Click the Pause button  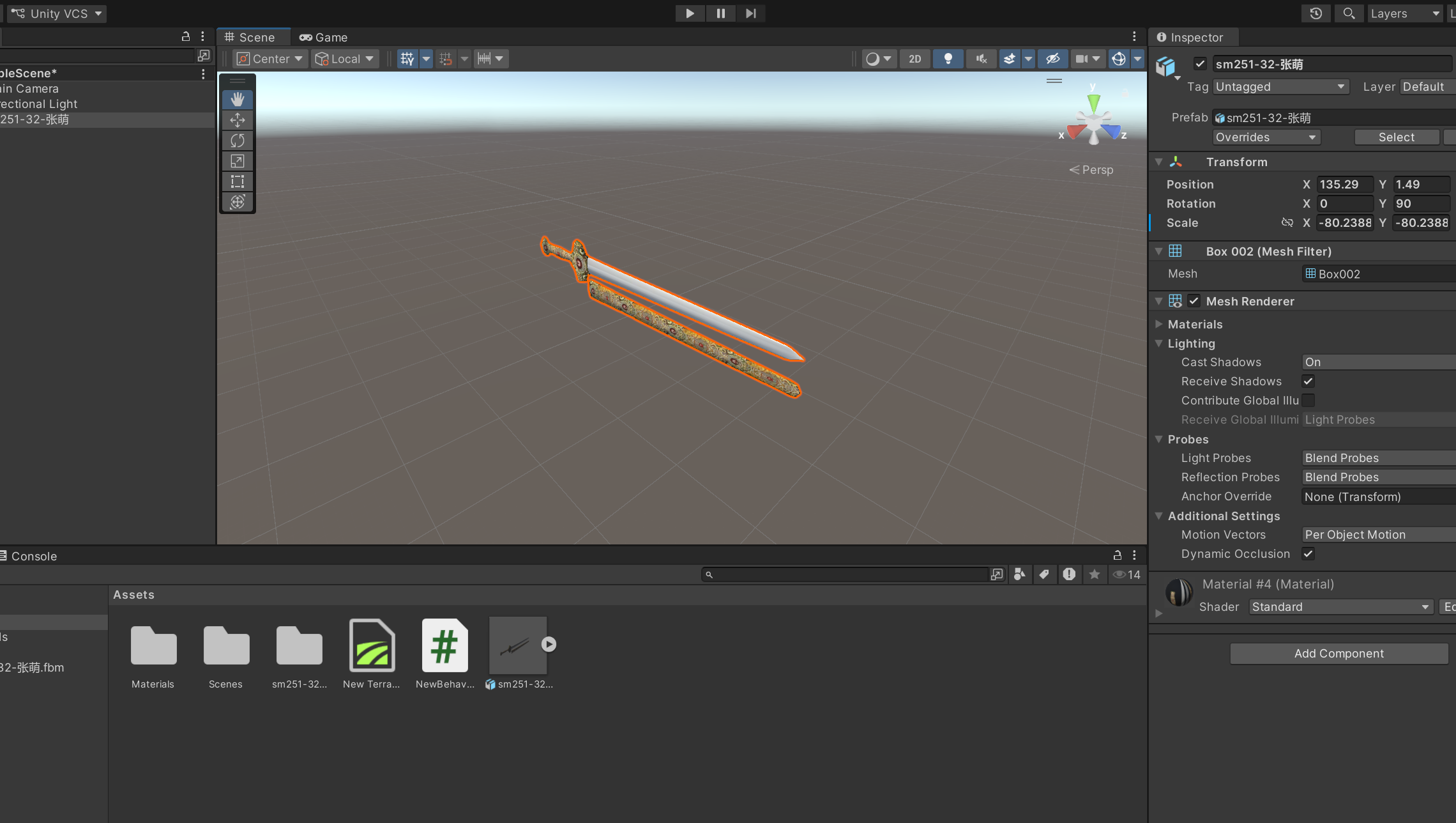coord(720,13)
